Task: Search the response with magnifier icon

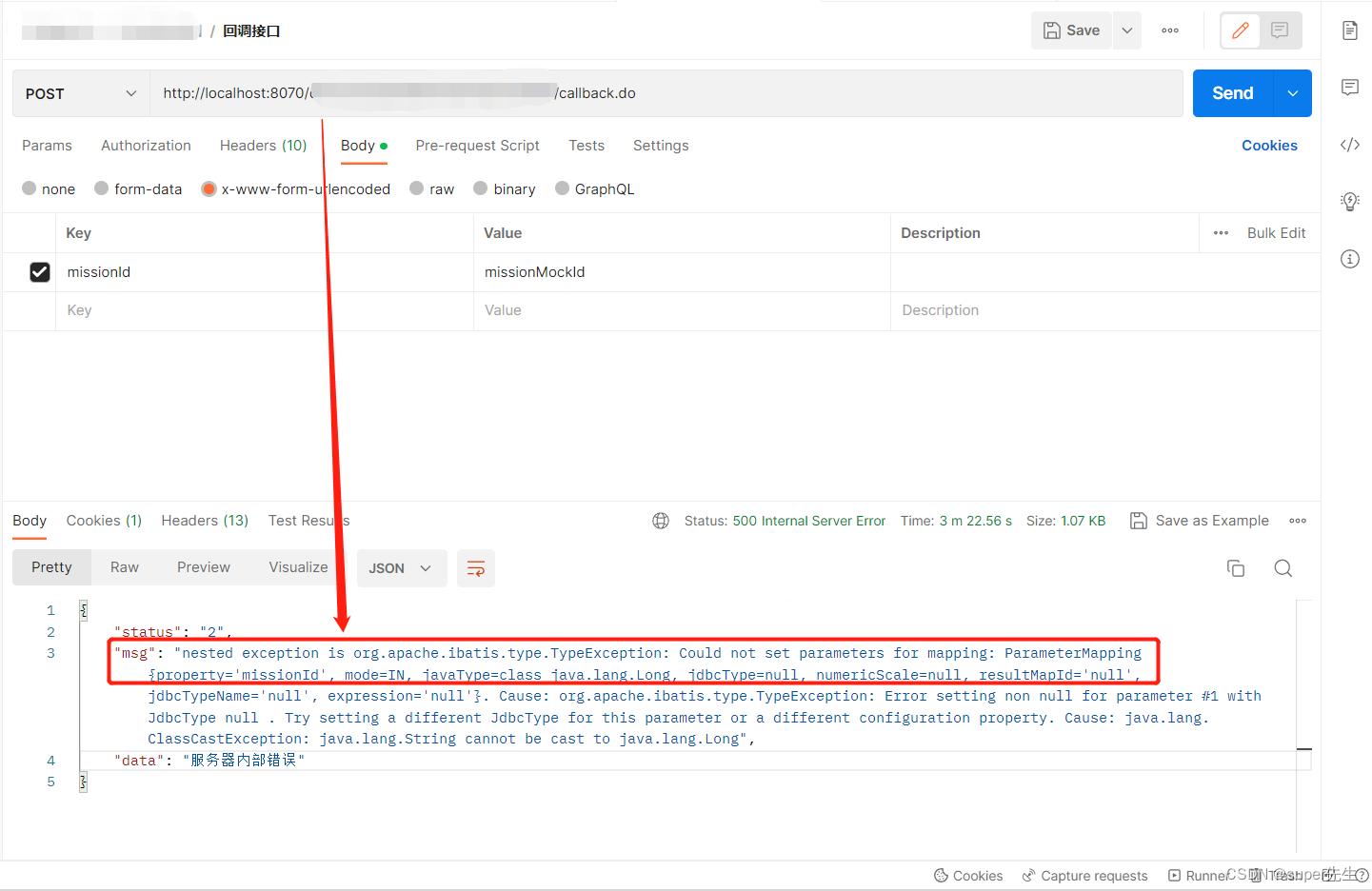Action: pyautogui.click(x=1283, y=568)
